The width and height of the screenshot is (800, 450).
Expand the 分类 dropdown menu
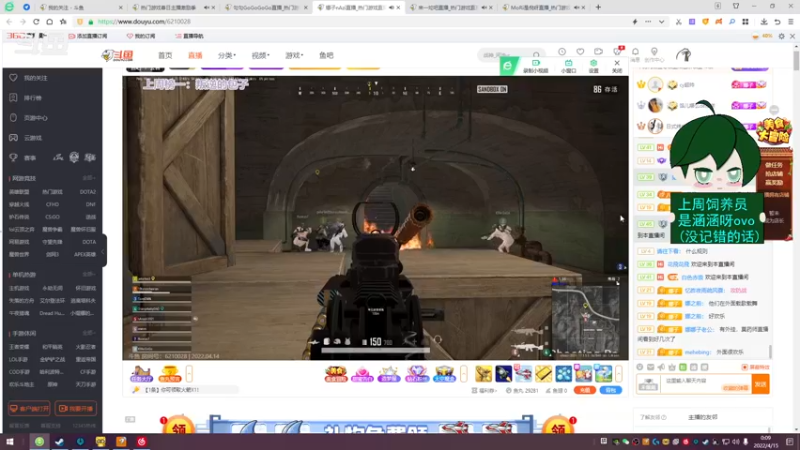(227, 55)
